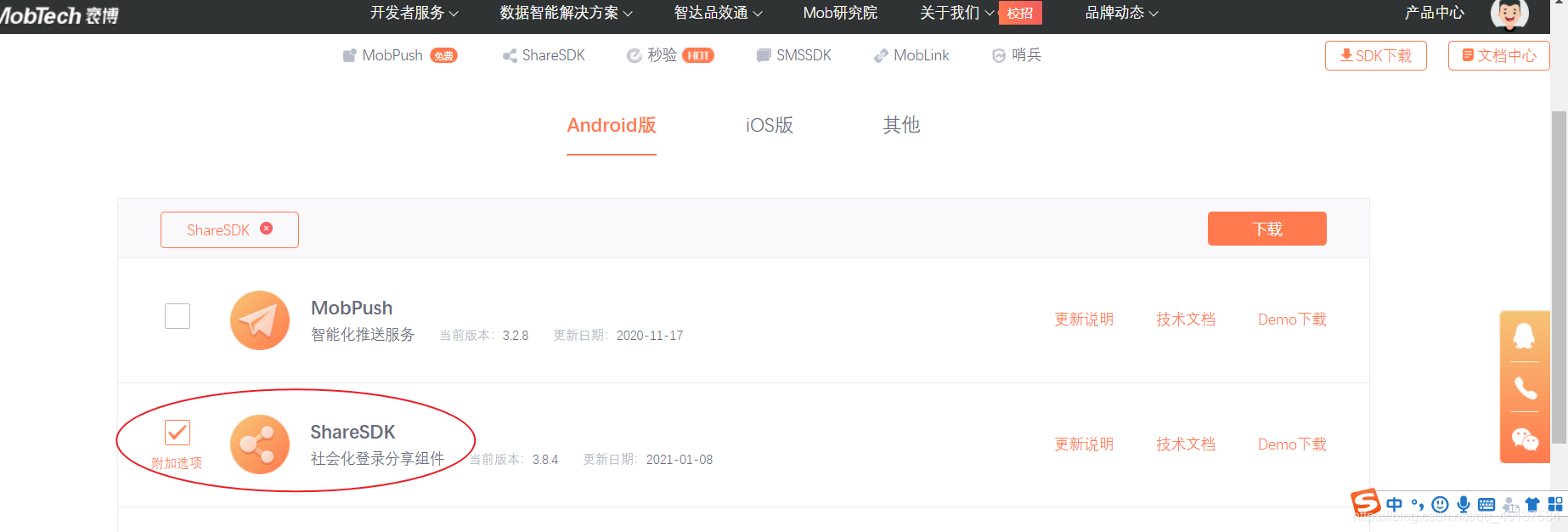Expand the 开发者服务 menu

tap(415, 13)
